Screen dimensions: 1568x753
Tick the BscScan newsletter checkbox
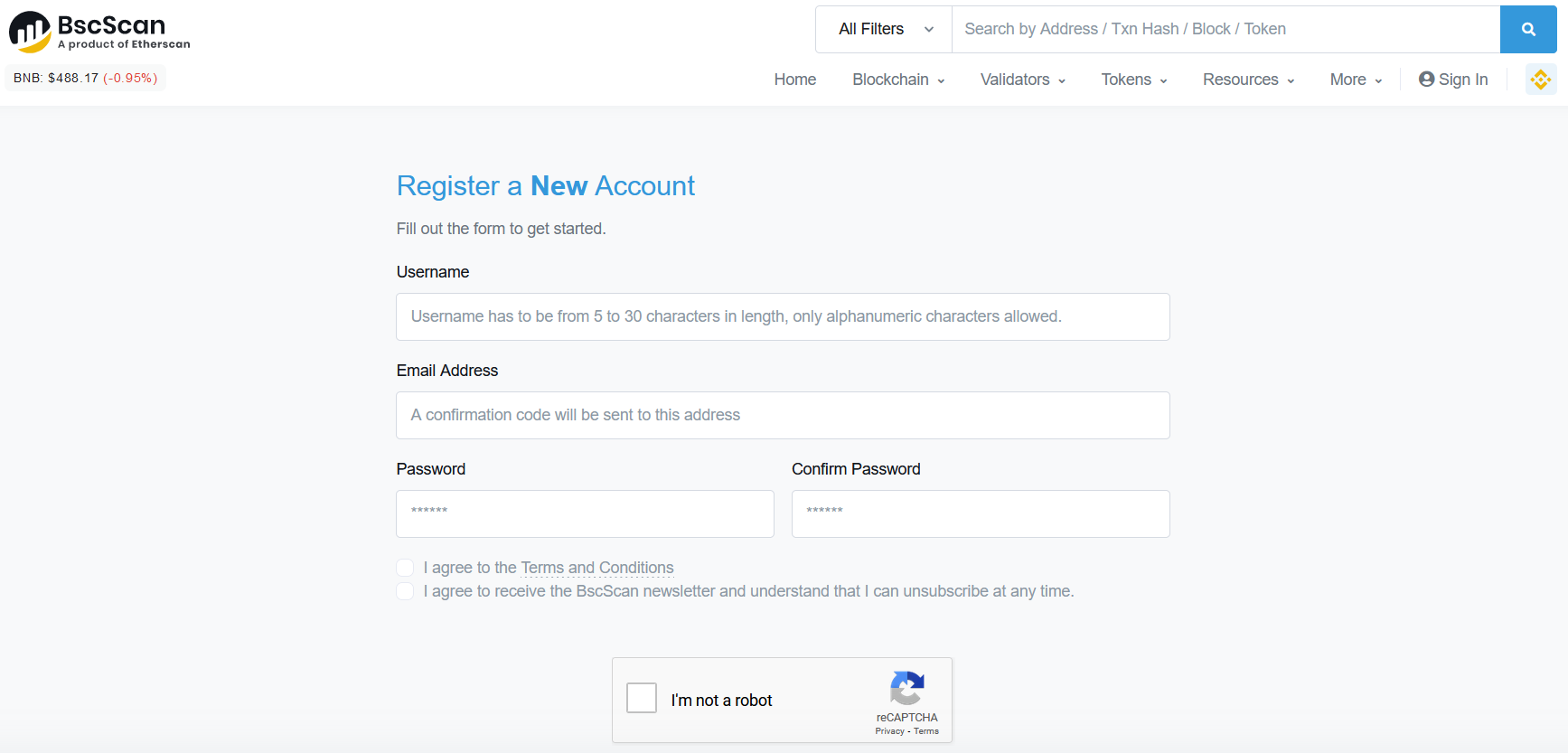(405, 591)
